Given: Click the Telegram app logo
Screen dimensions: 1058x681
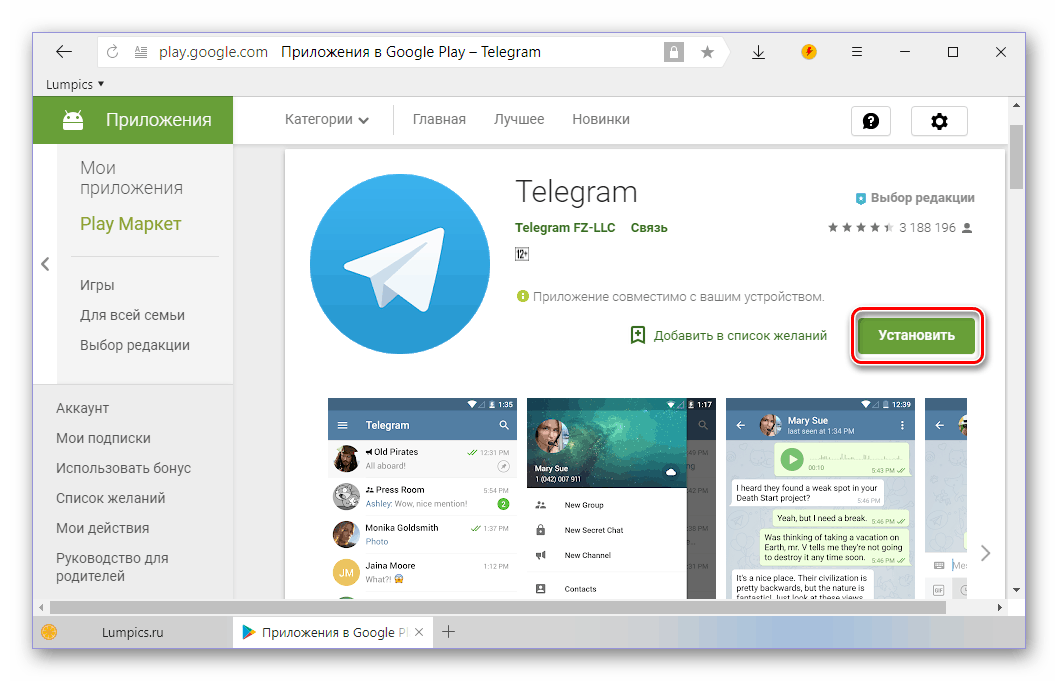Looking at the screenshot, I should (x=400, y=264).
